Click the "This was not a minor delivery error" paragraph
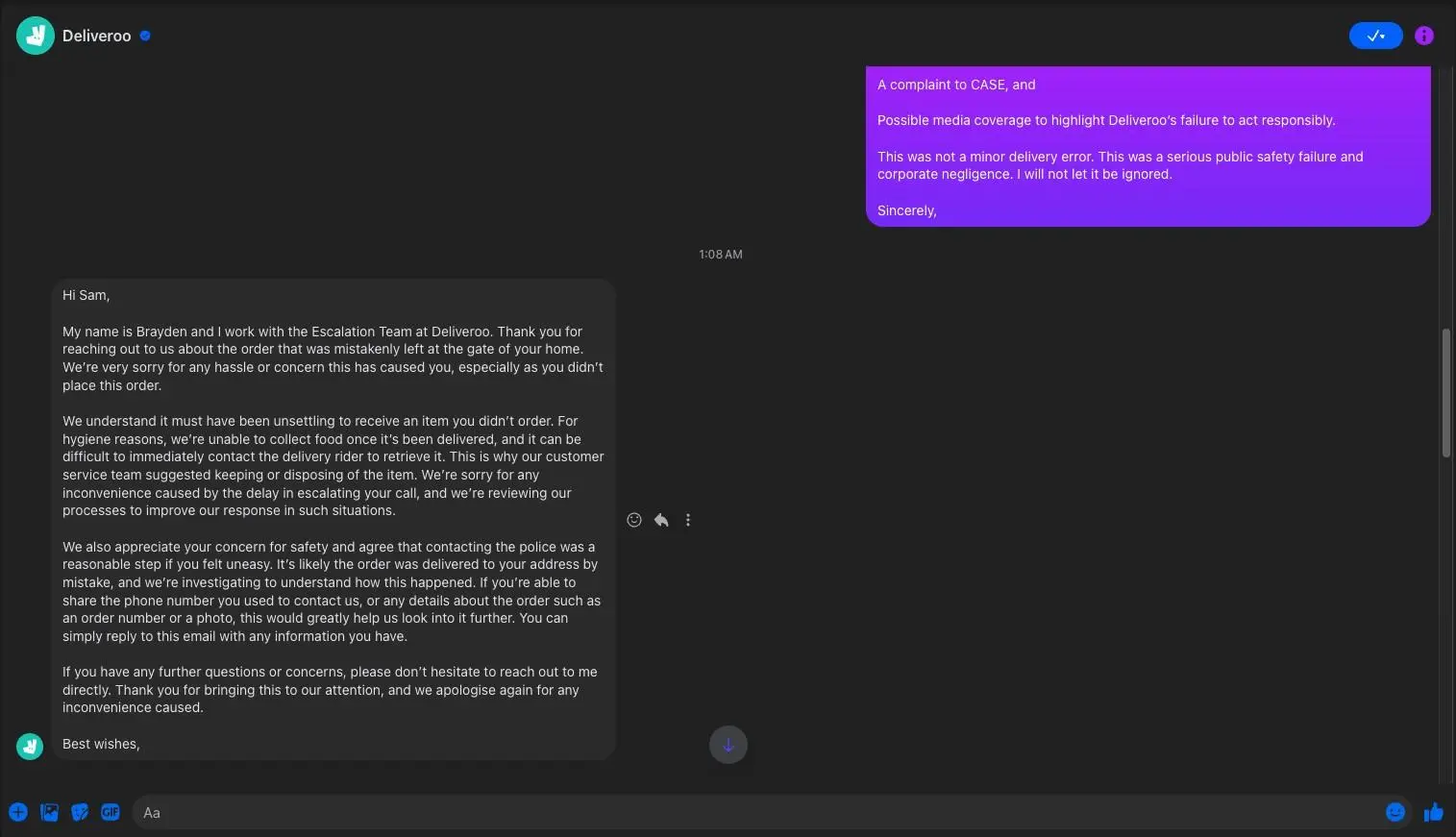The width and height of the screenshot is (1456, 837). (x=1120, y=165)
